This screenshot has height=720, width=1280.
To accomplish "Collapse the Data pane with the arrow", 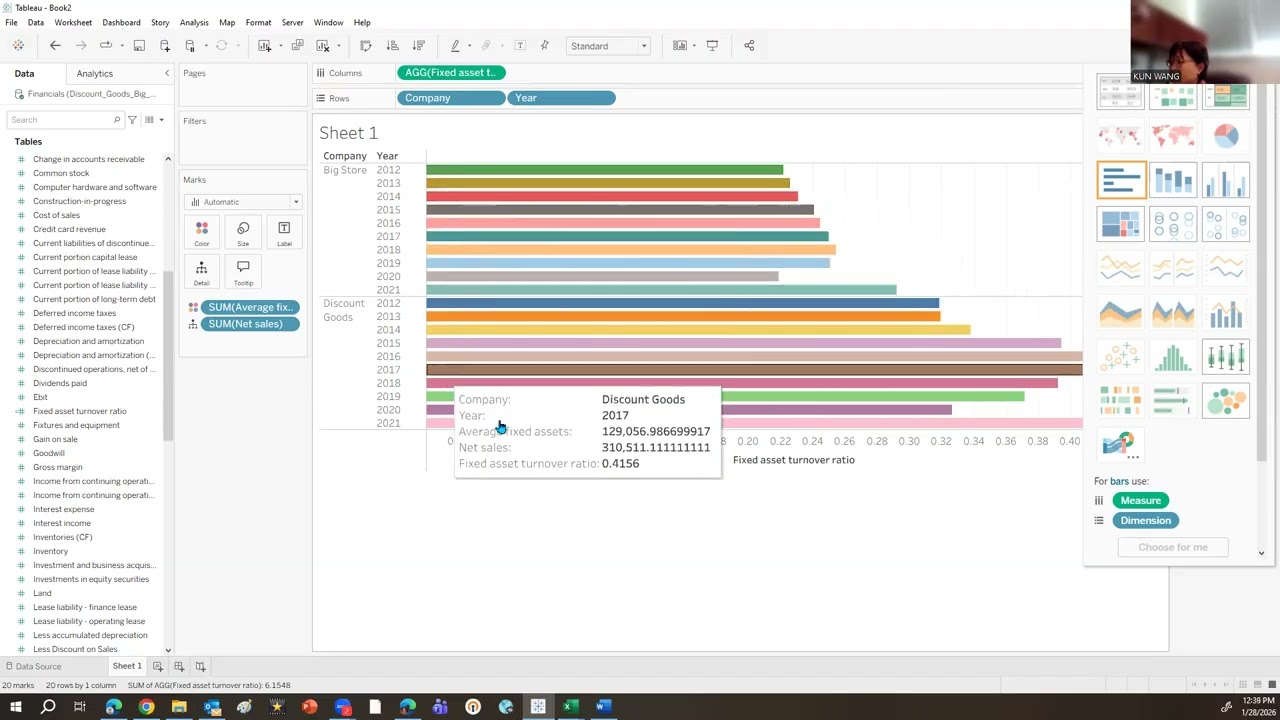I will click(x=167, y=73).
